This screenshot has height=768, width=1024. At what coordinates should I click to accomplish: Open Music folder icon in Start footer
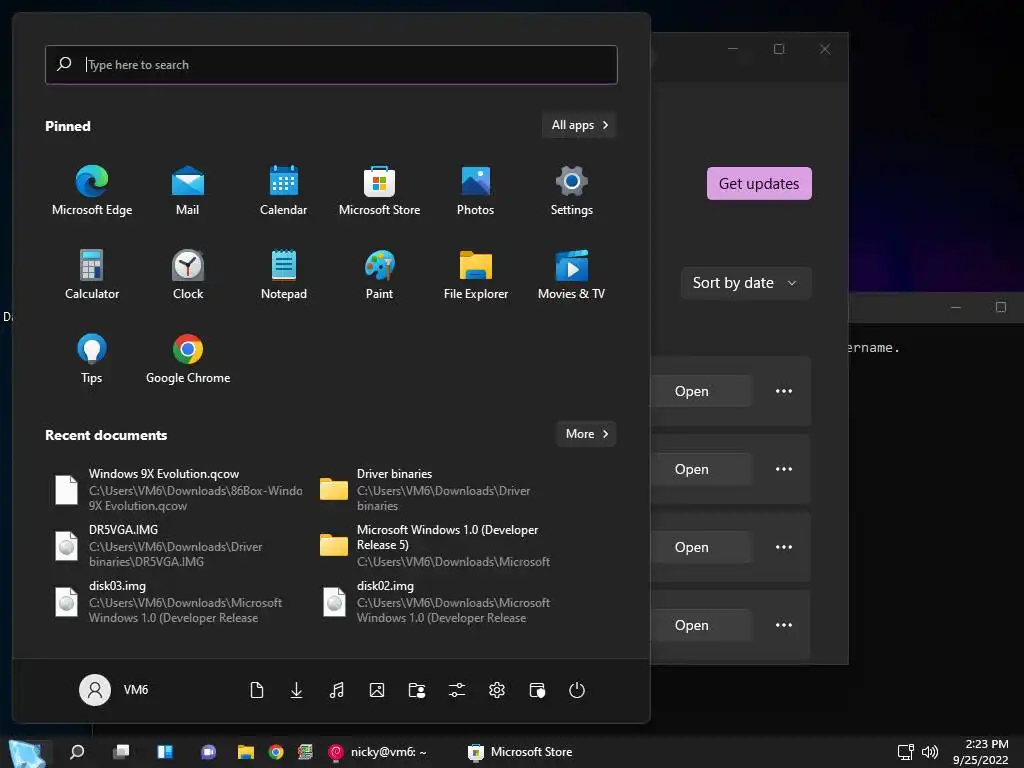point(336,690)
